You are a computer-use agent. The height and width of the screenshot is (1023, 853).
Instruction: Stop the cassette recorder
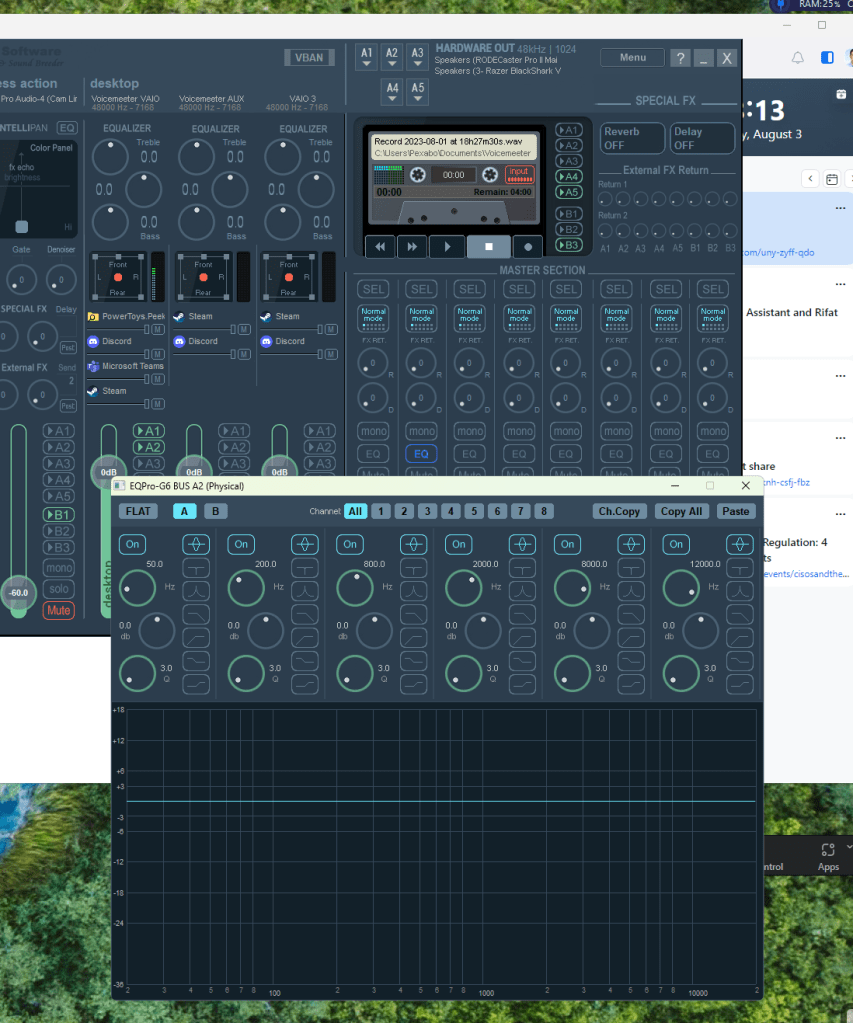(489, 247)
